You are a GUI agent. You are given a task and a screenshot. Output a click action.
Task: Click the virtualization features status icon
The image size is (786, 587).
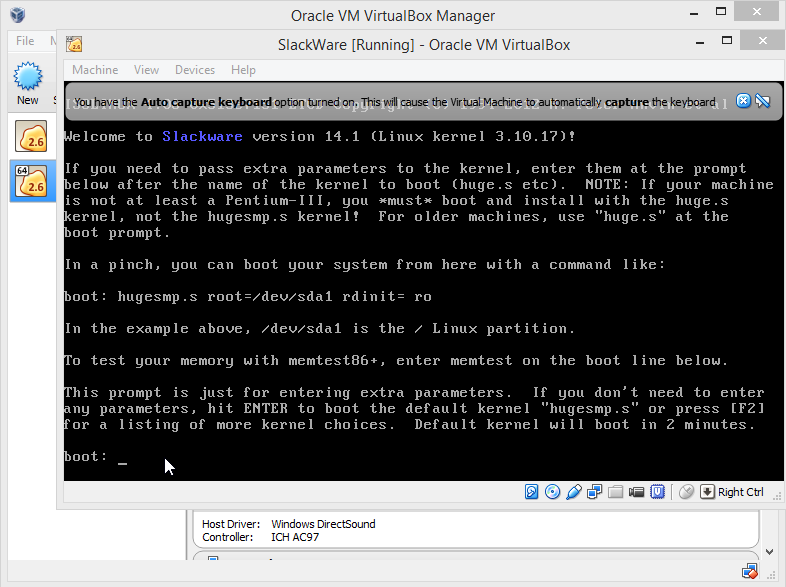tap(657, 492)
